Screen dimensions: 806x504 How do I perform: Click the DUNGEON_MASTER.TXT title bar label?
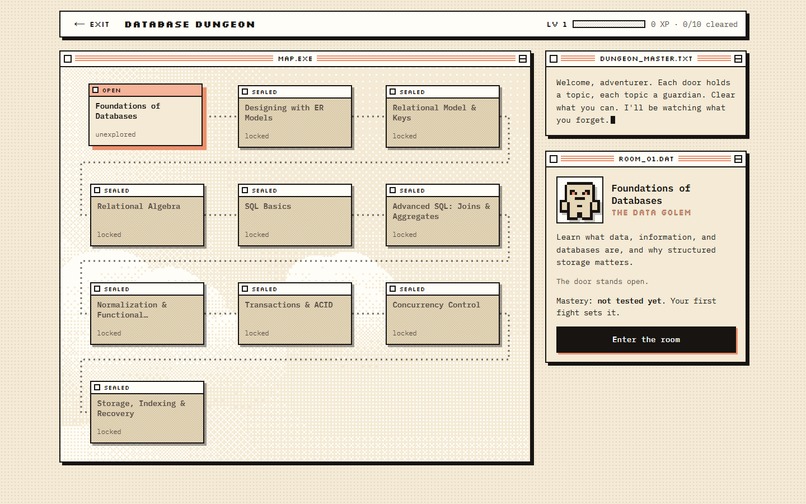(x=646, y=59)
